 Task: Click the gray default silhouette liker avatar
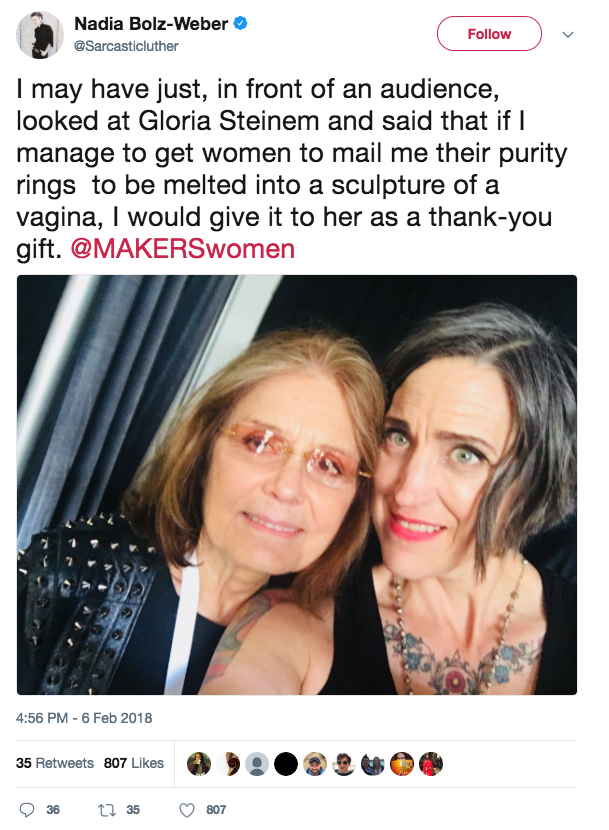pyautogui.click(x=257, y=764)
